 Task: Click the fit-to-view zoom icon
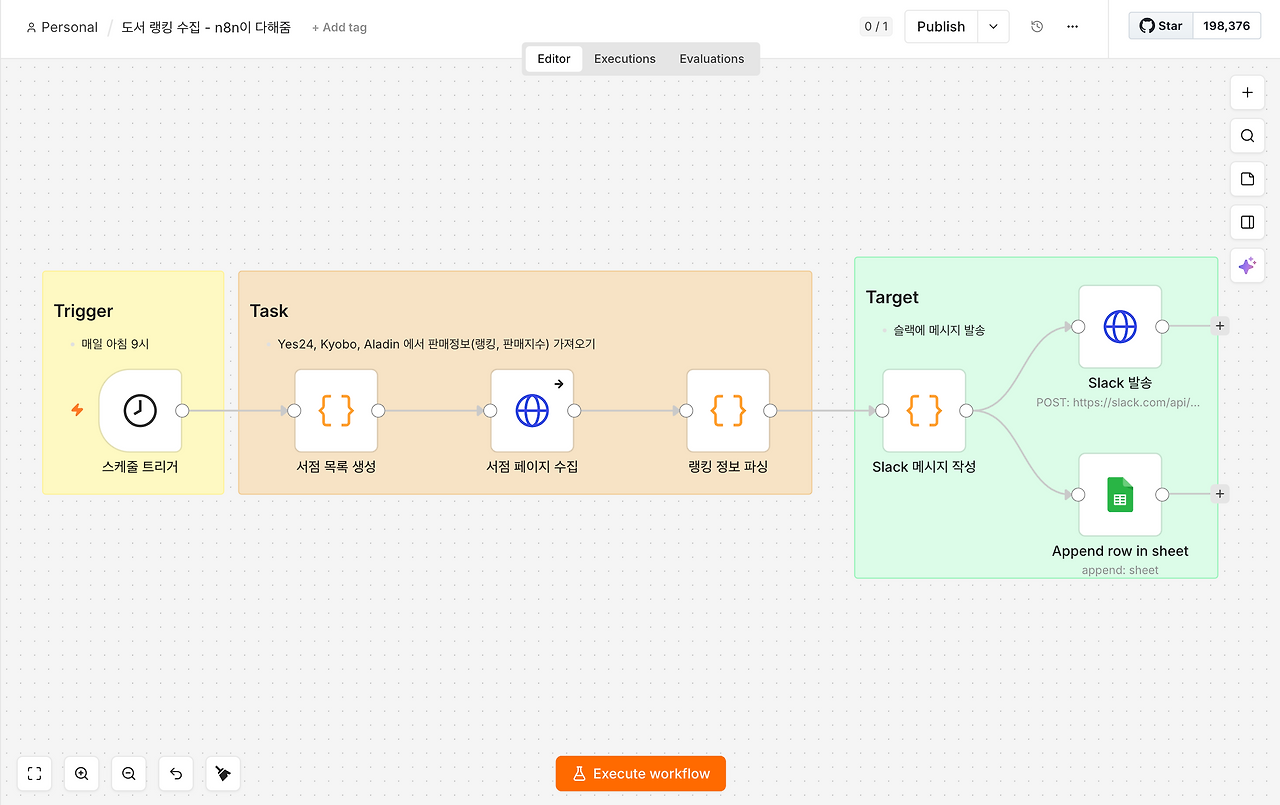(35, 773)
